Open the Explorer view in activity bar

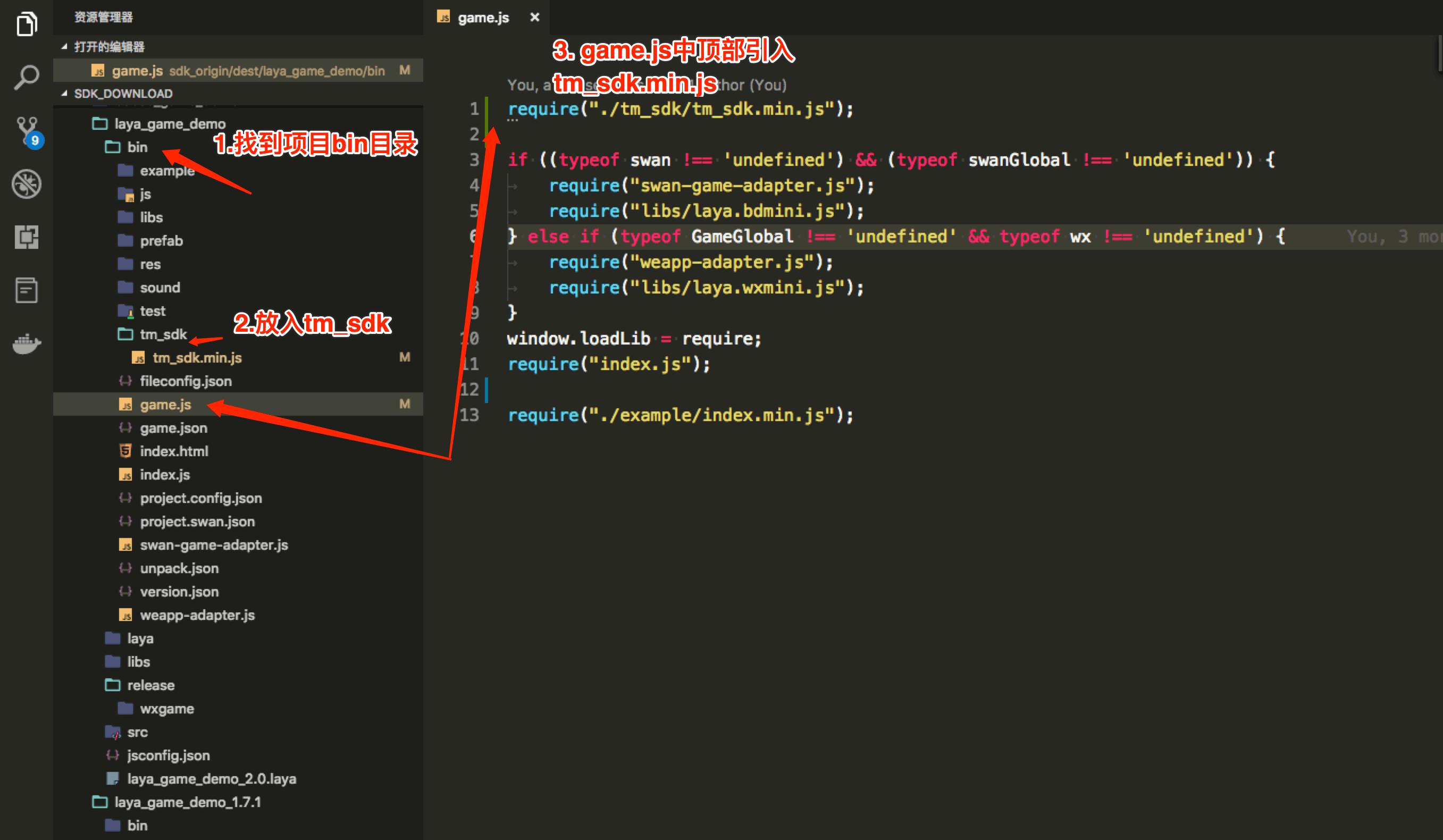[27, 24]
